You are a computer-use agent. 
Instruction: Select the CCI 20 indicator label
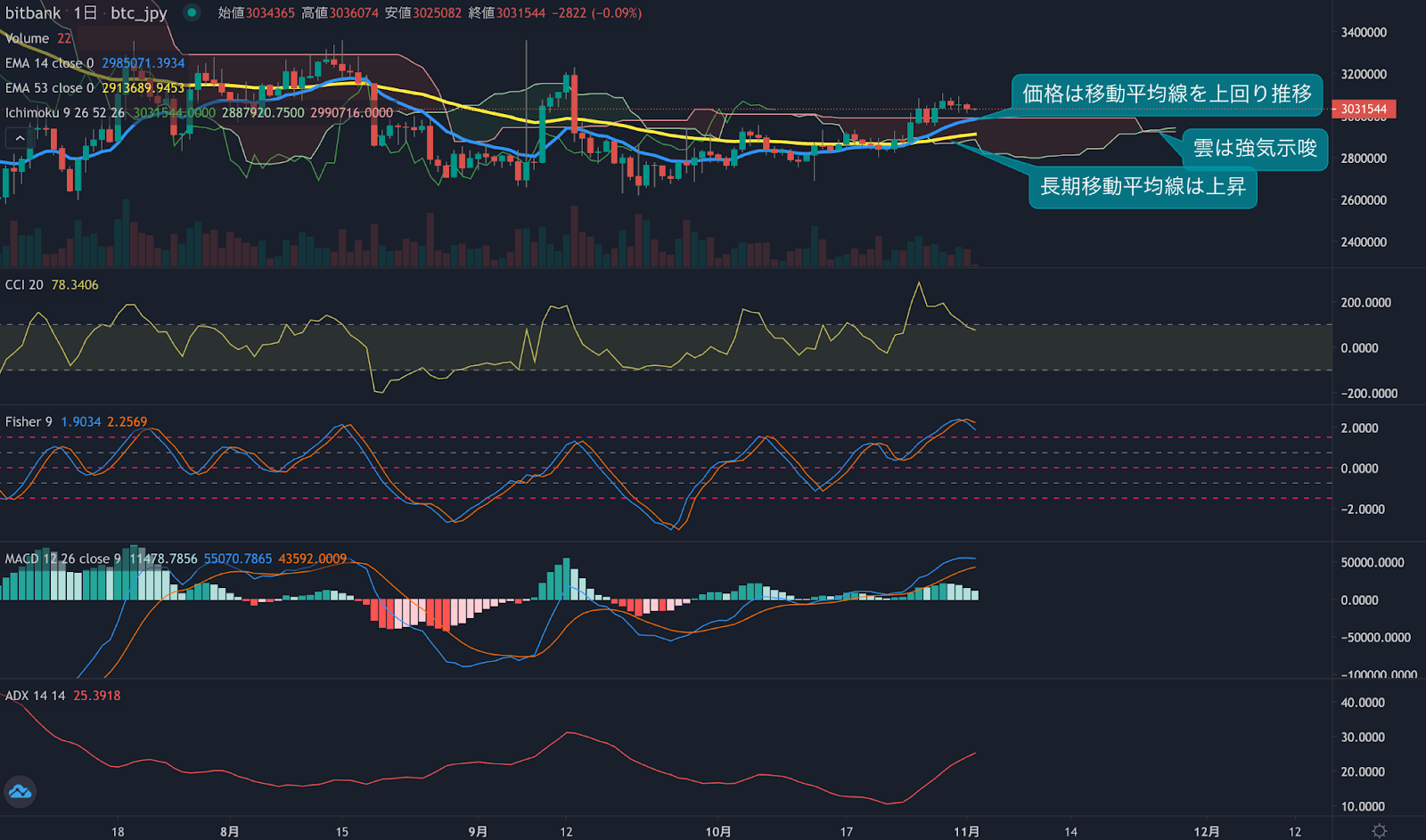point(24,285)
